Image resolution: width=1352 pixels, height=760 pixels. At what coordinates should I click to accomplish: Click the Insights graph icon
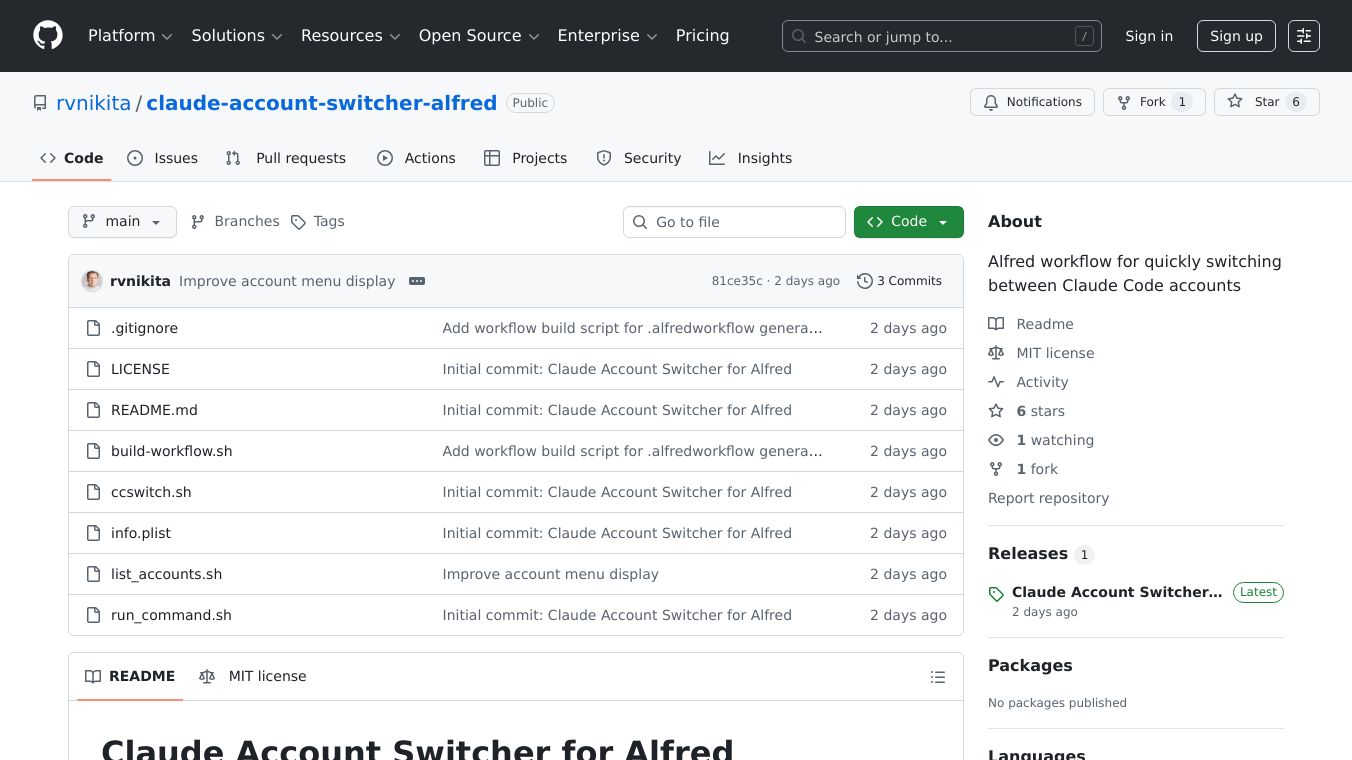tap(717, 158)
